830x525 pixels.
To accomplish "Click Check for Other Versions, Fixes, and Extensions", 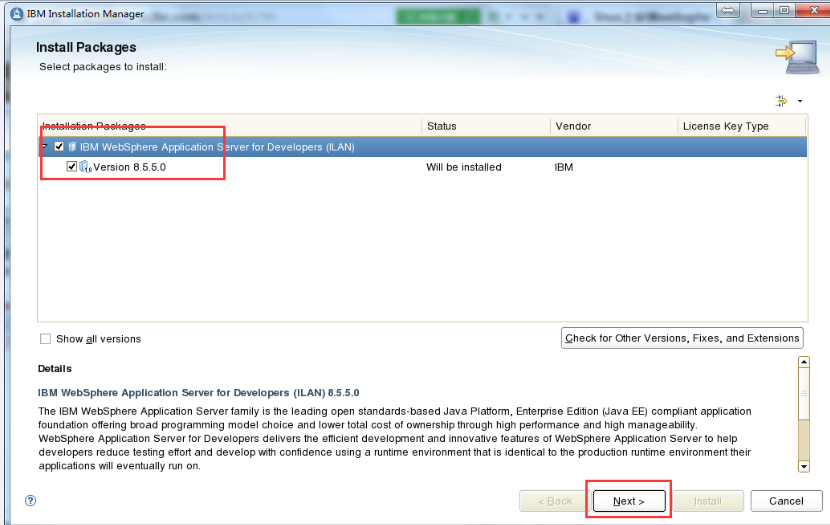I will pyautogui.click(x=682, y=338).
